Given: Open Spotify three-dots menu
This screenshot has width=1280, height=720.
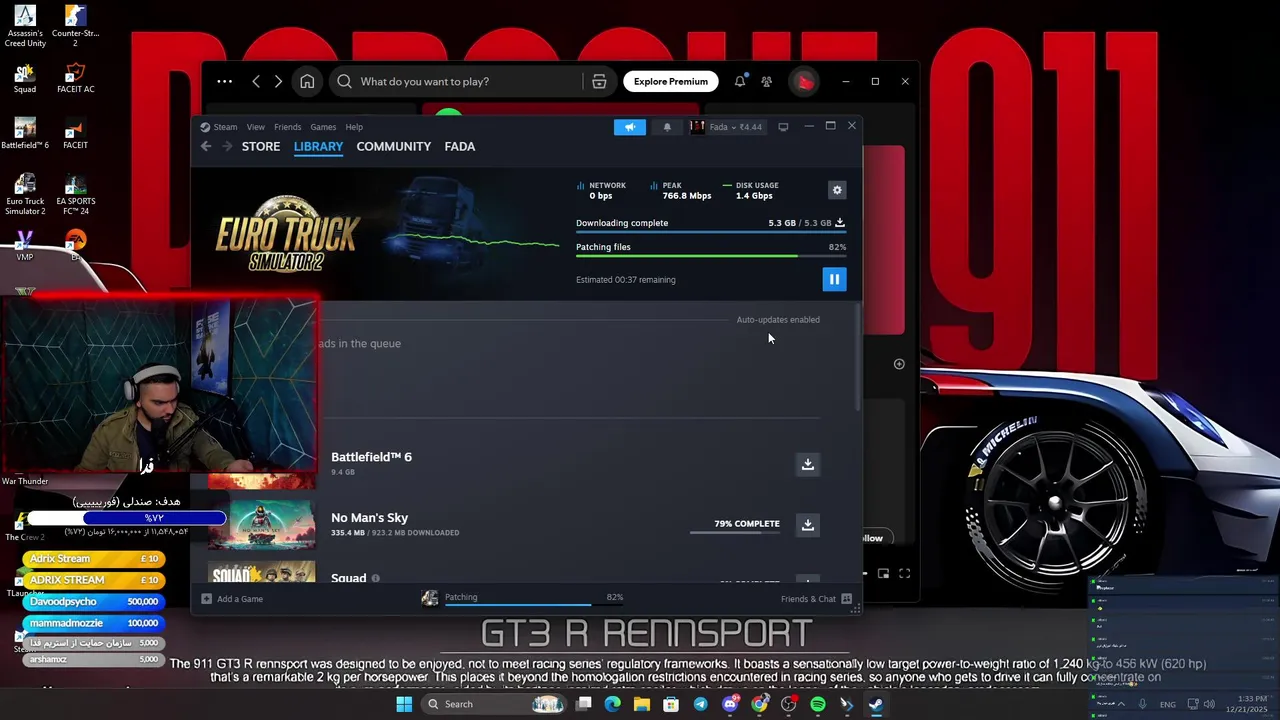Looking at the screenshot, I should coord(224,82).
